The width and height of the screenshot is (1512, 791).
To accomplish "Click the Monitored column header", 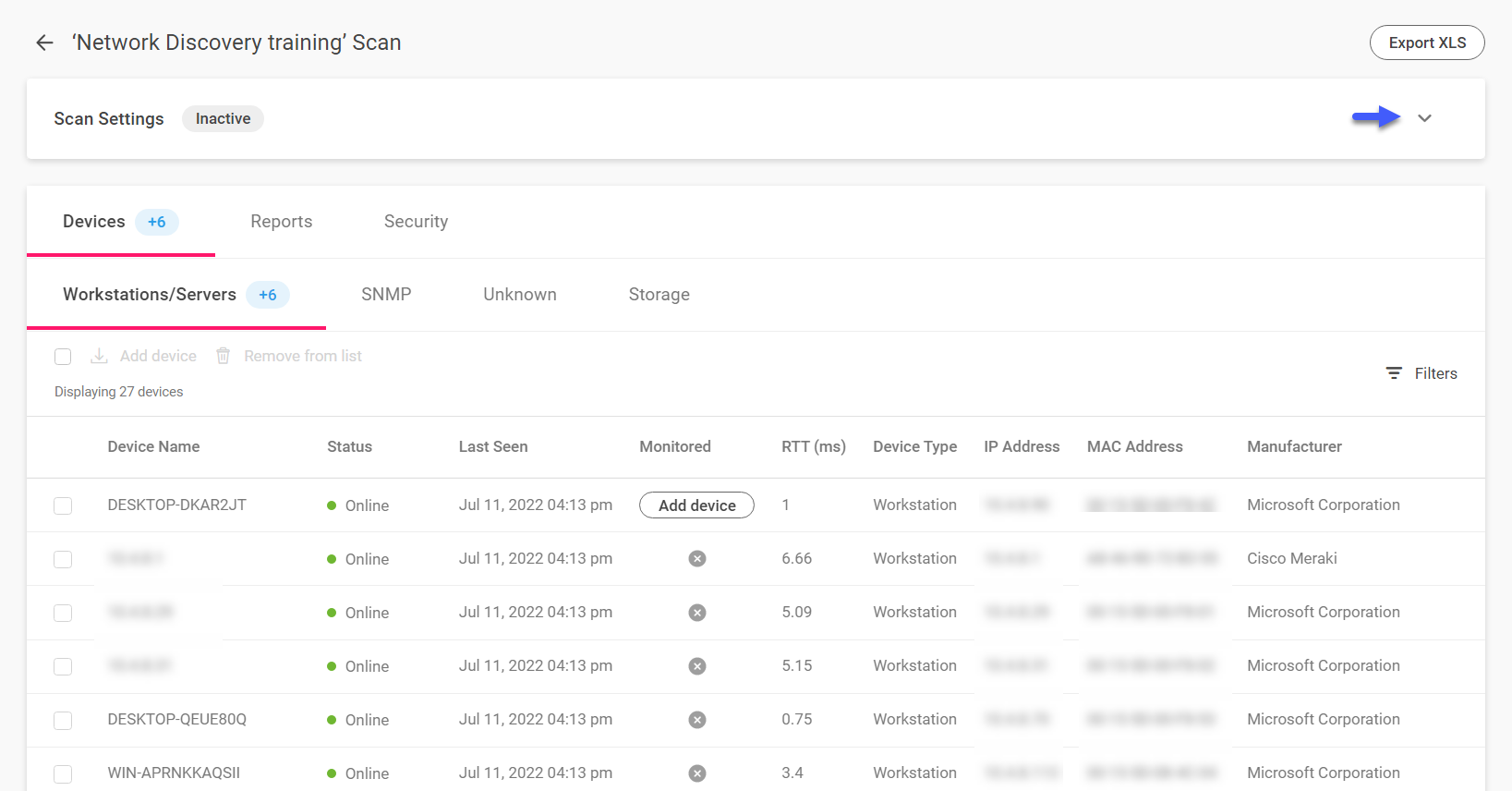I will (675, 446).
